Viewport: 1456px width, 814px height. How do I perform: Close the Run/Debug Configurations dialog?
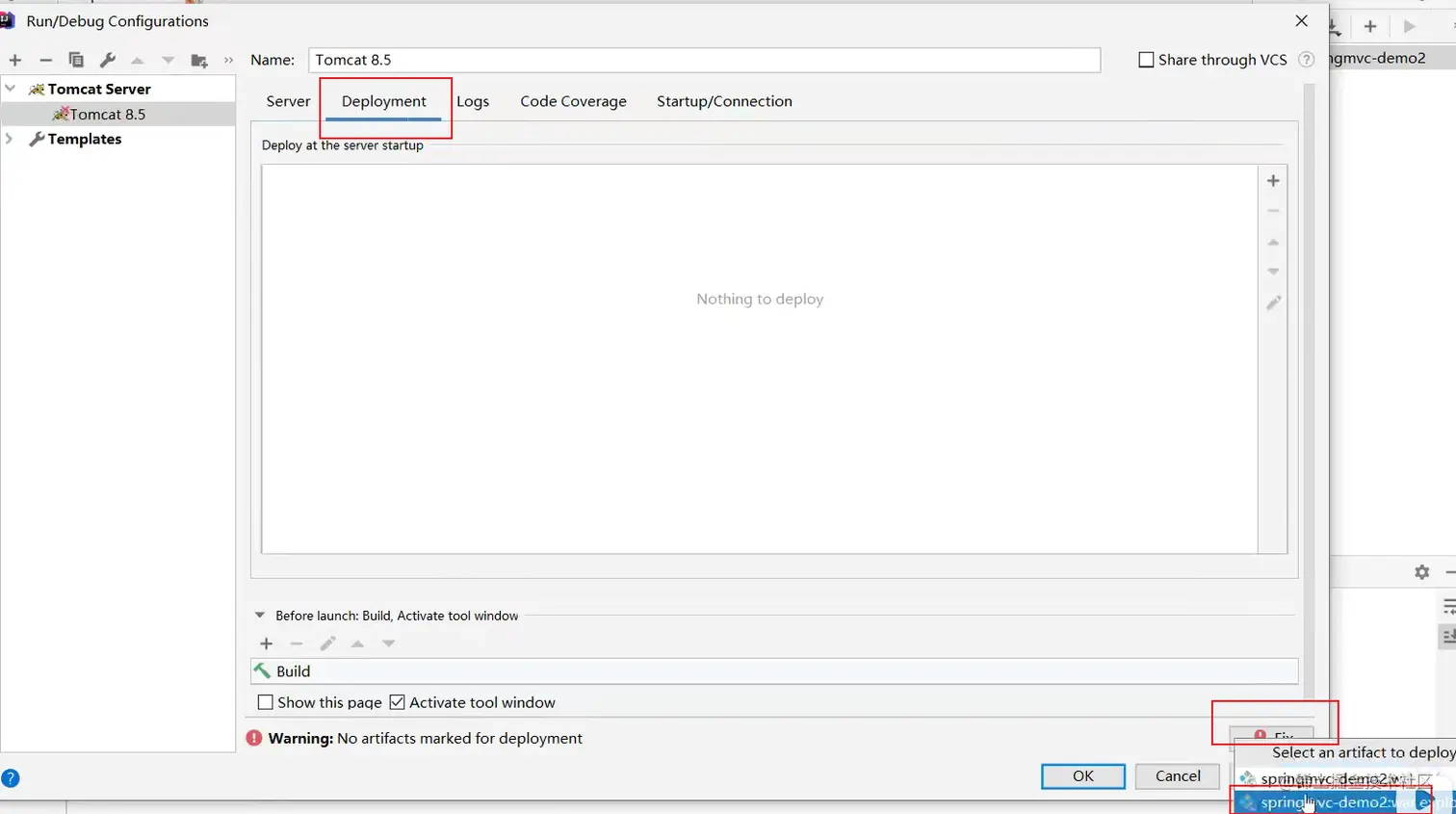pos(1301,20)
